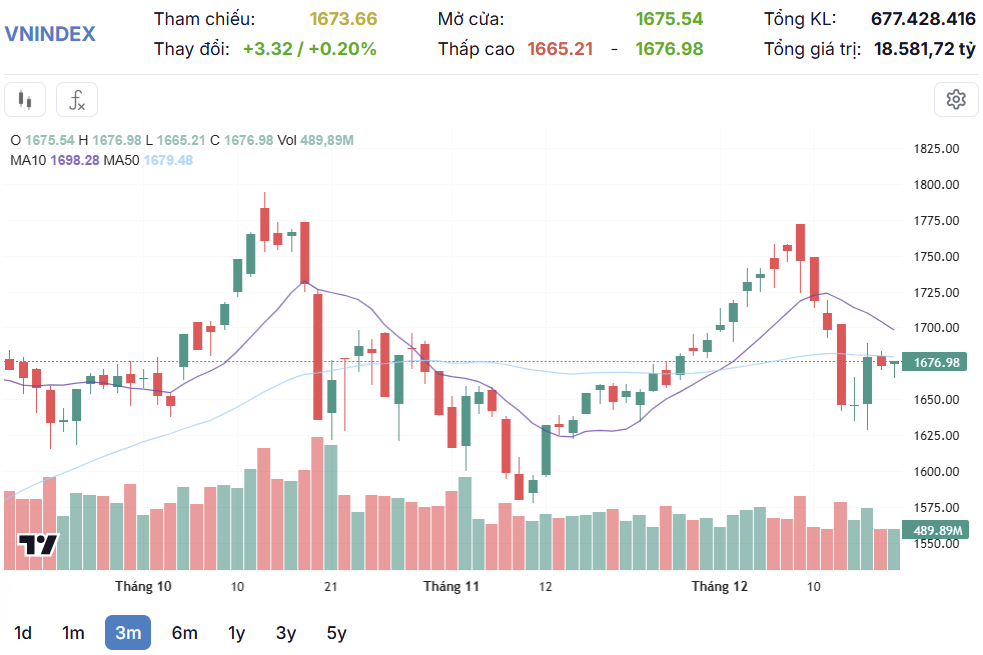
Task: Switch to the 1y timeframe
Action: coord(235,632)
